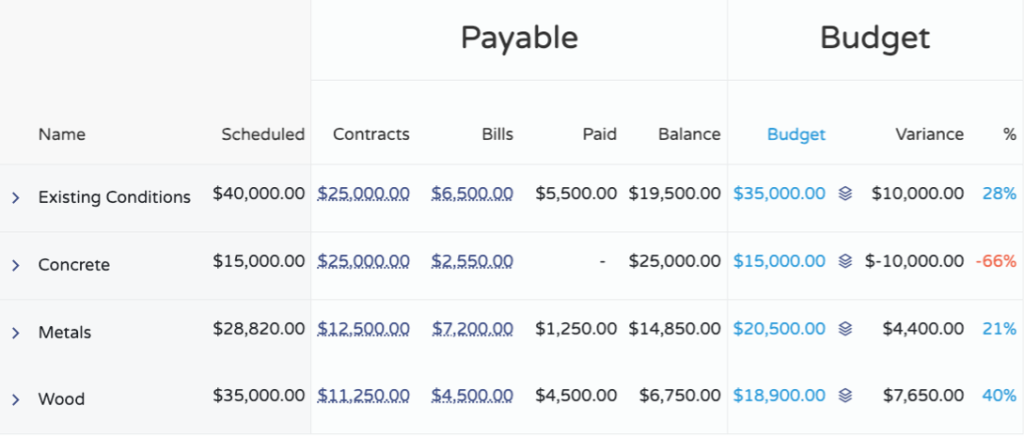The image size is (1024, 436).
Task: Open the $25,000.00 contracts link for Existing Conditions
Action: pyautogui.click(x=363, y=194)
